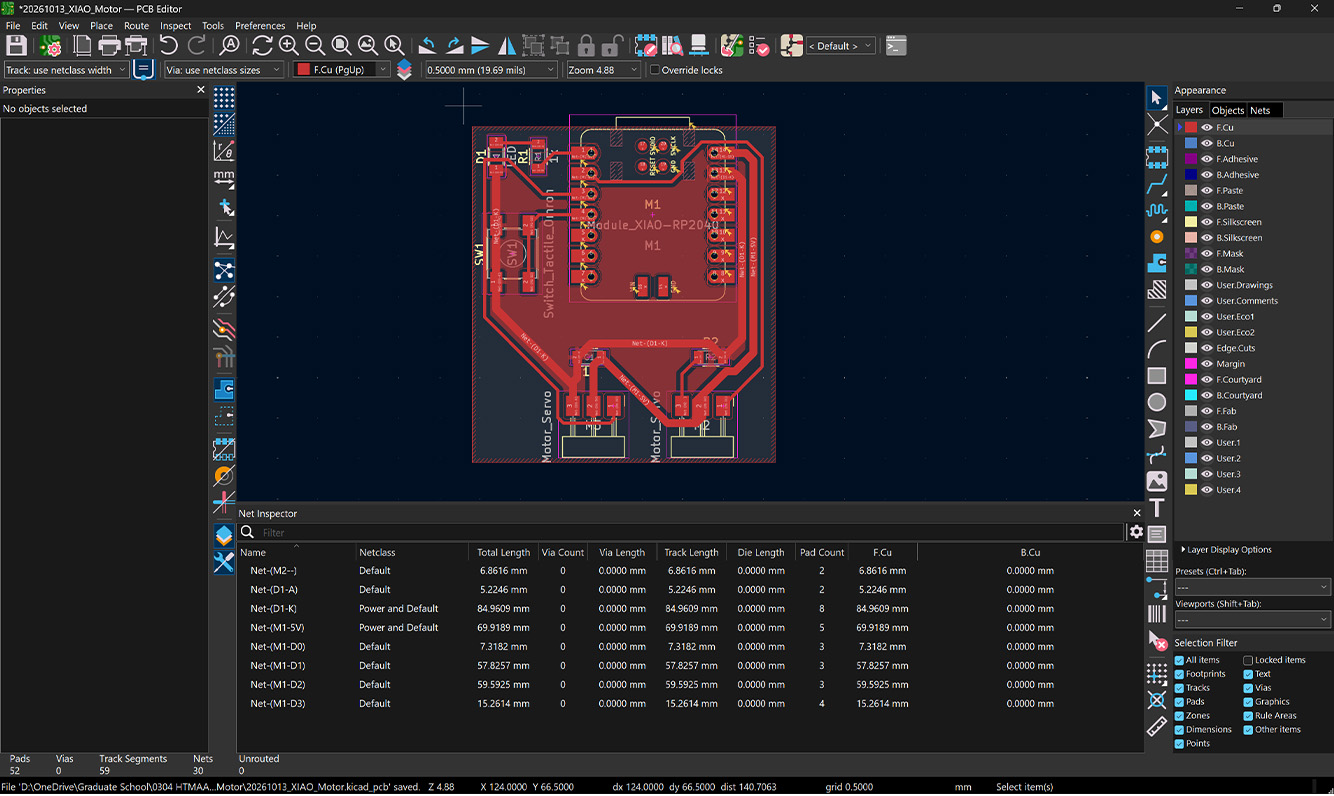The height and width of the screenshot is (796, 1334).
Task: Expand Layer Display Options
Action: [1228, 550]
